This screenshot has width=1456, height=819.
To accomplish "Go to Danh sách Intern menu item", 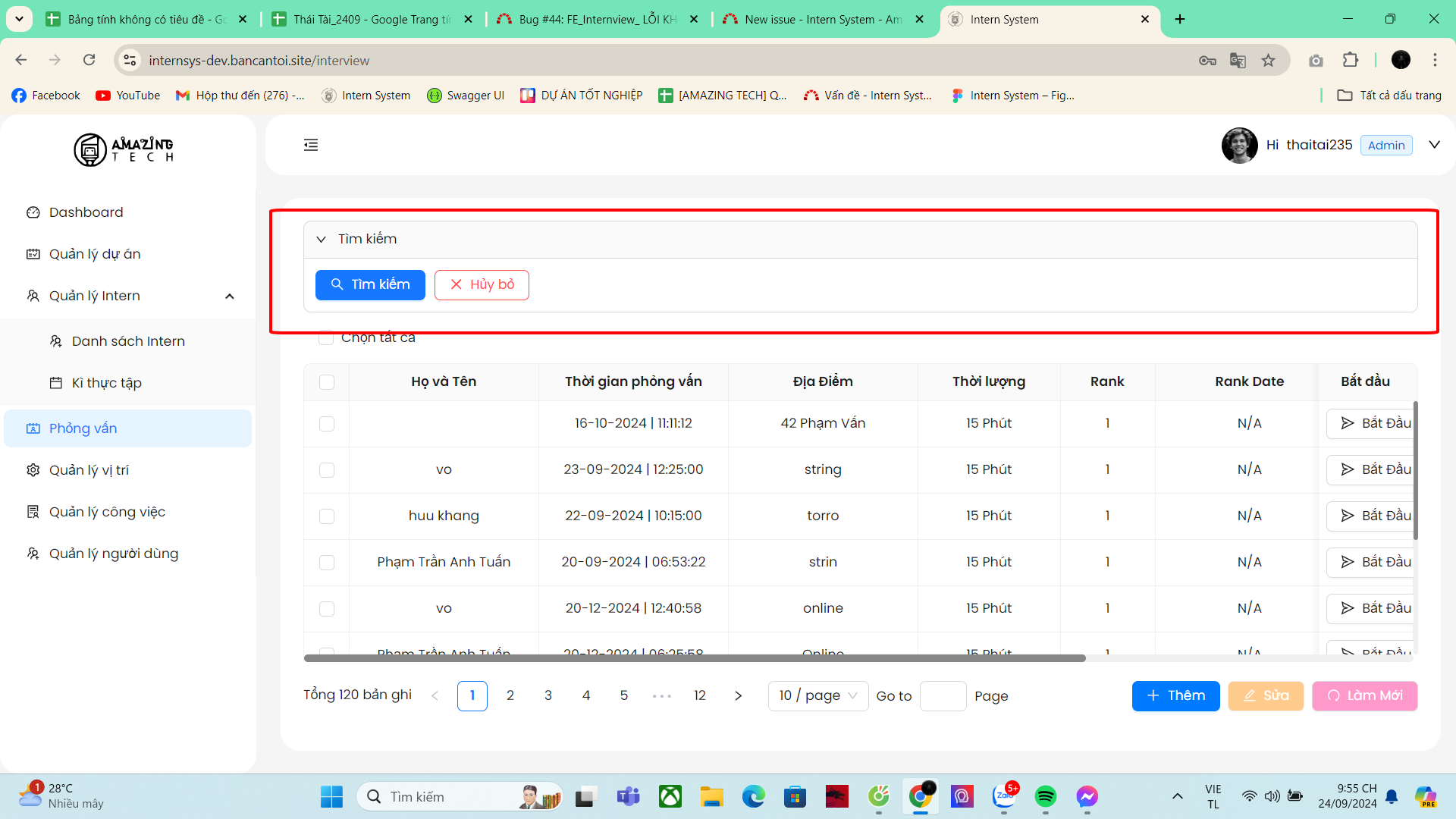I will (x=128, y=341).
